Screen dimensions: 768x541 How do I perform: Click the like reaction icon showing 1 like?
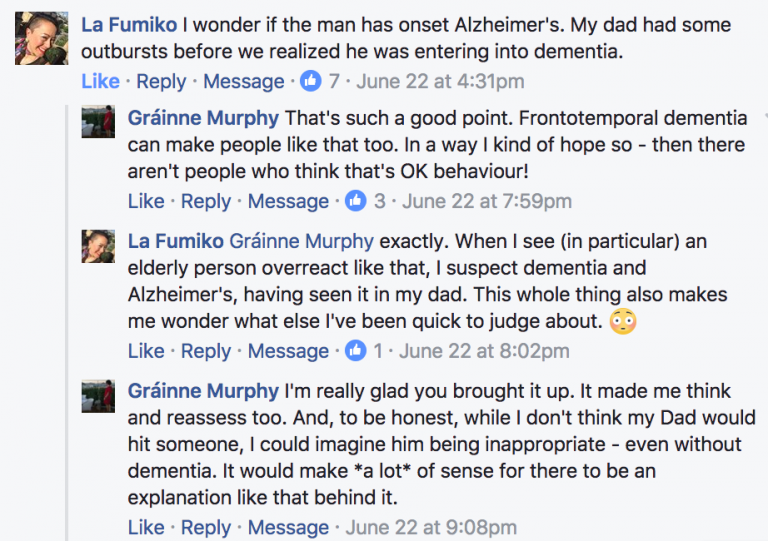[x=356, y=351]
